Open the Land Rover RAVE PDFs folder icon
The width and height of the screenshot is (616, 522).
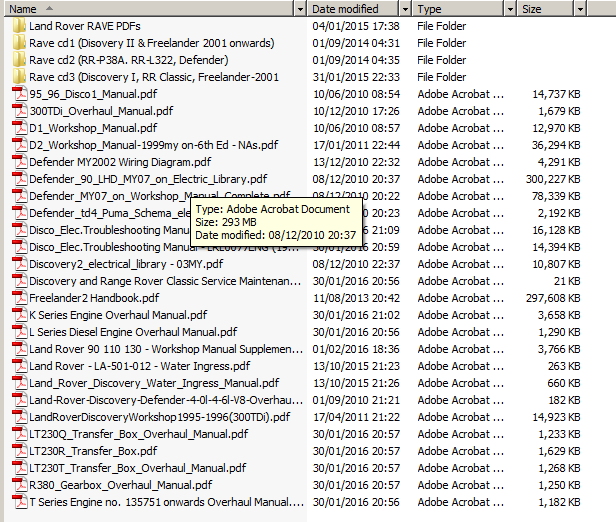tap(19, 26)
